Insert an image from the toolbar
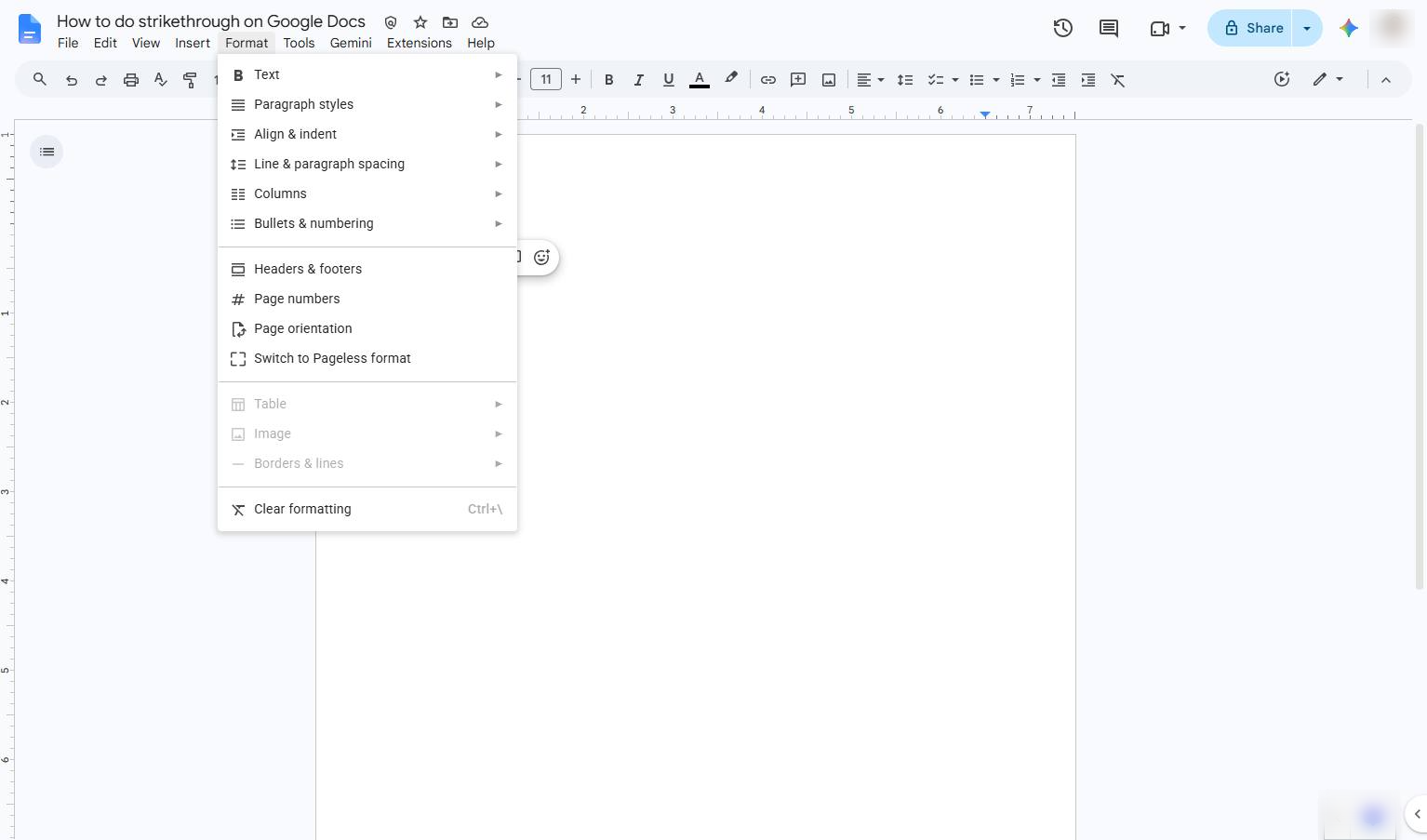 (x=829, y=80)
